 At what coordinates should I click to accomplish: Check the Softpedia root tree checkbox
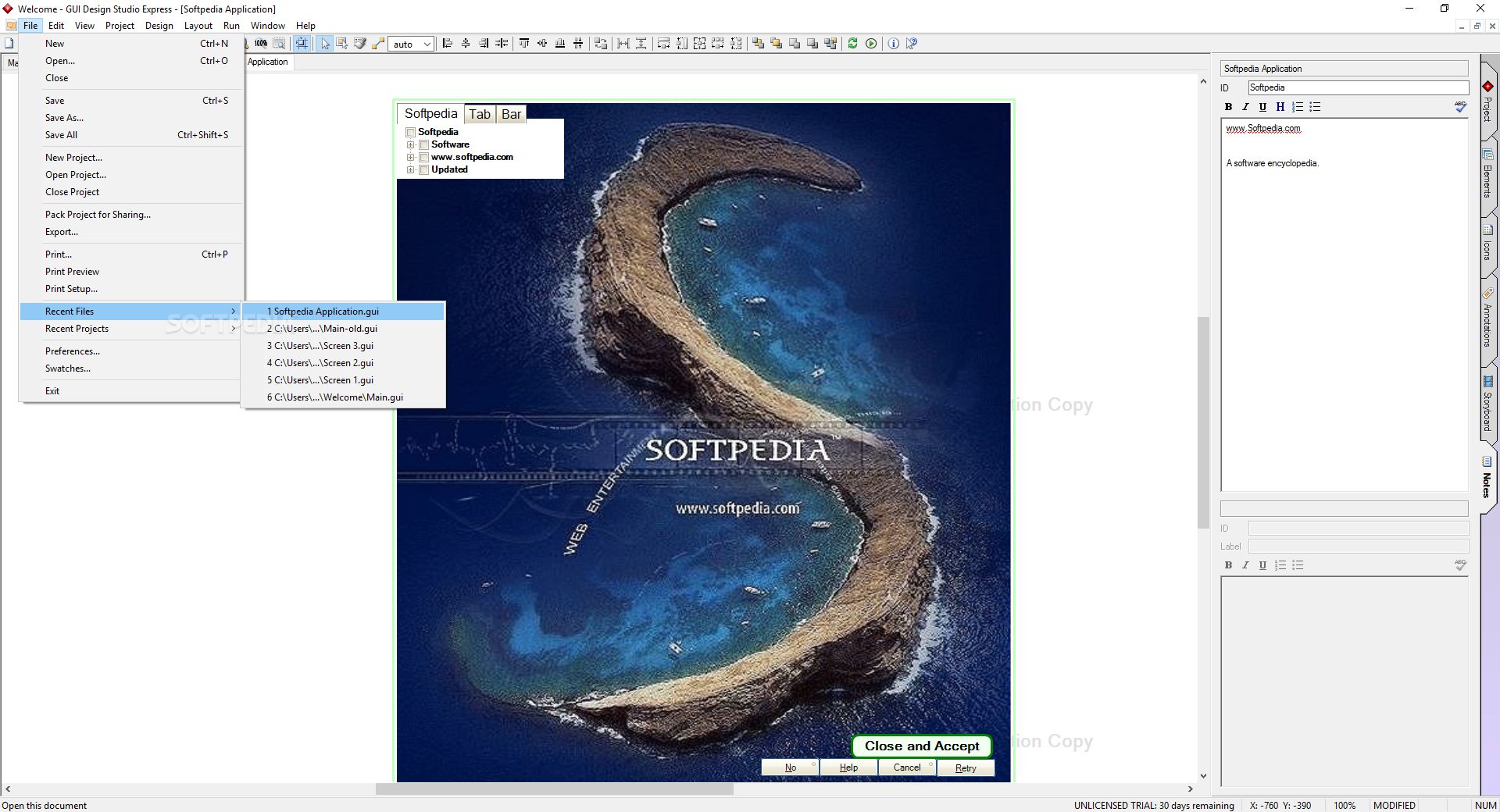tap(410, 132)
